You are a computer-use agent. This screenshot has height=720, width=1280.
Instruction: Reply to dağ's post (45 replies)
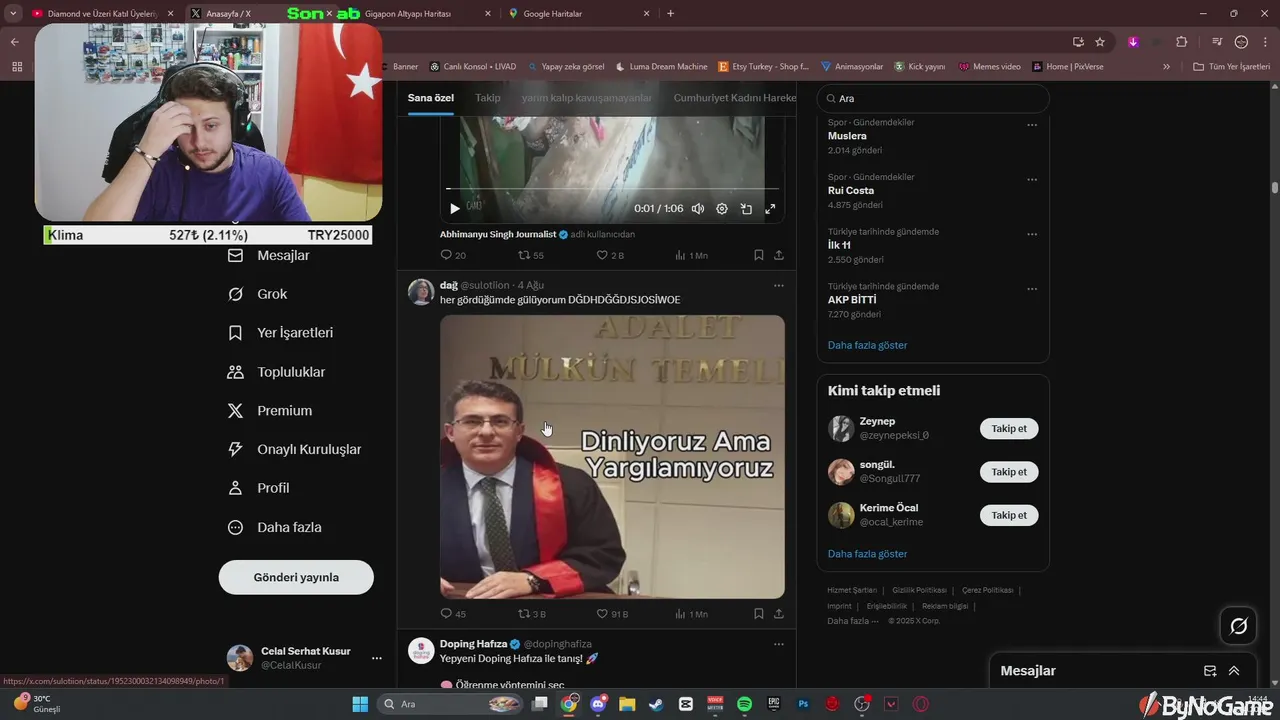(x=453, y=614)
